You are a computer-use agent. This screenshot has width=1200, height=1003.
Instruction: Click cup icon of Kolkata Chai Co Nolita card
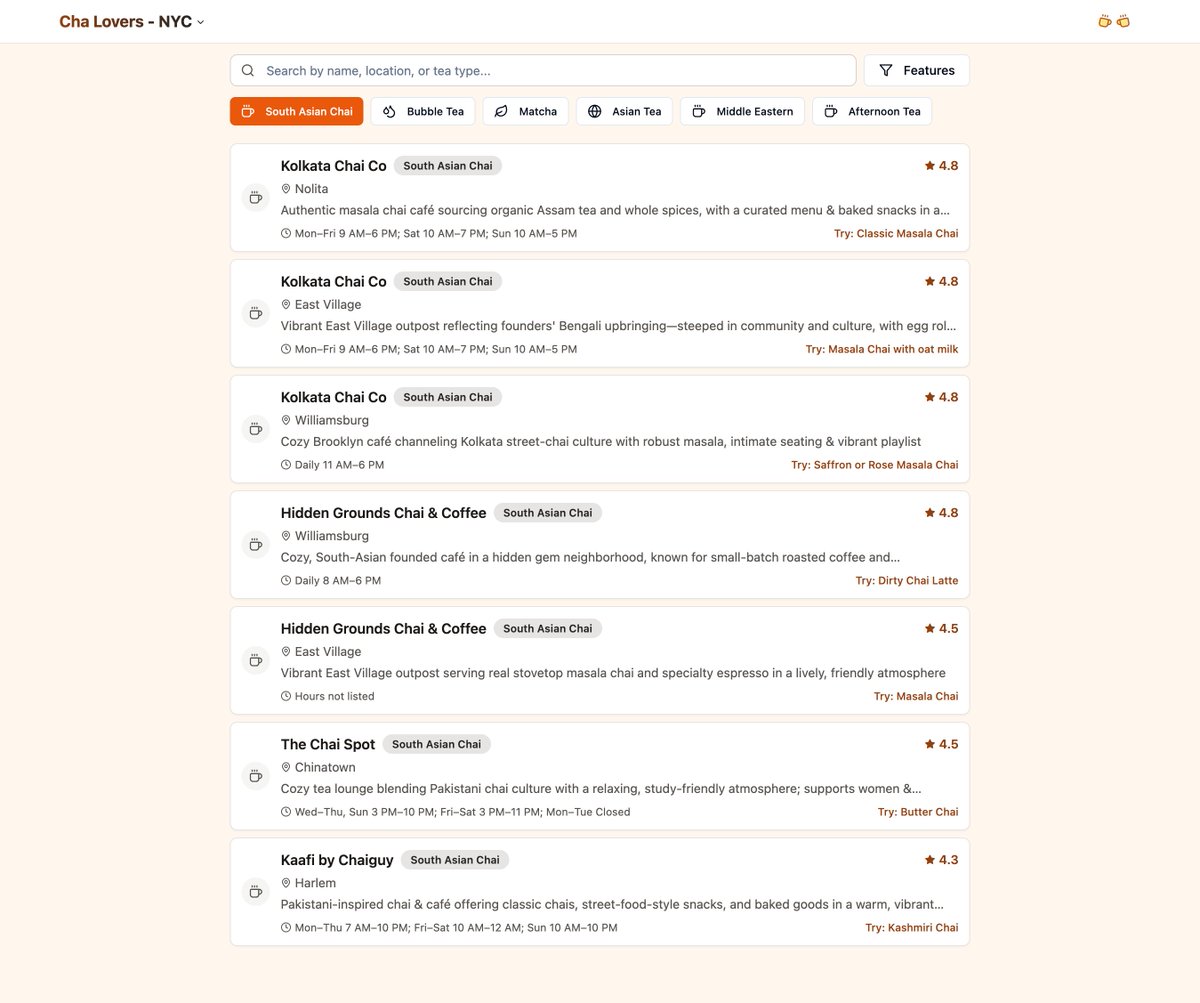click(256, 197)
